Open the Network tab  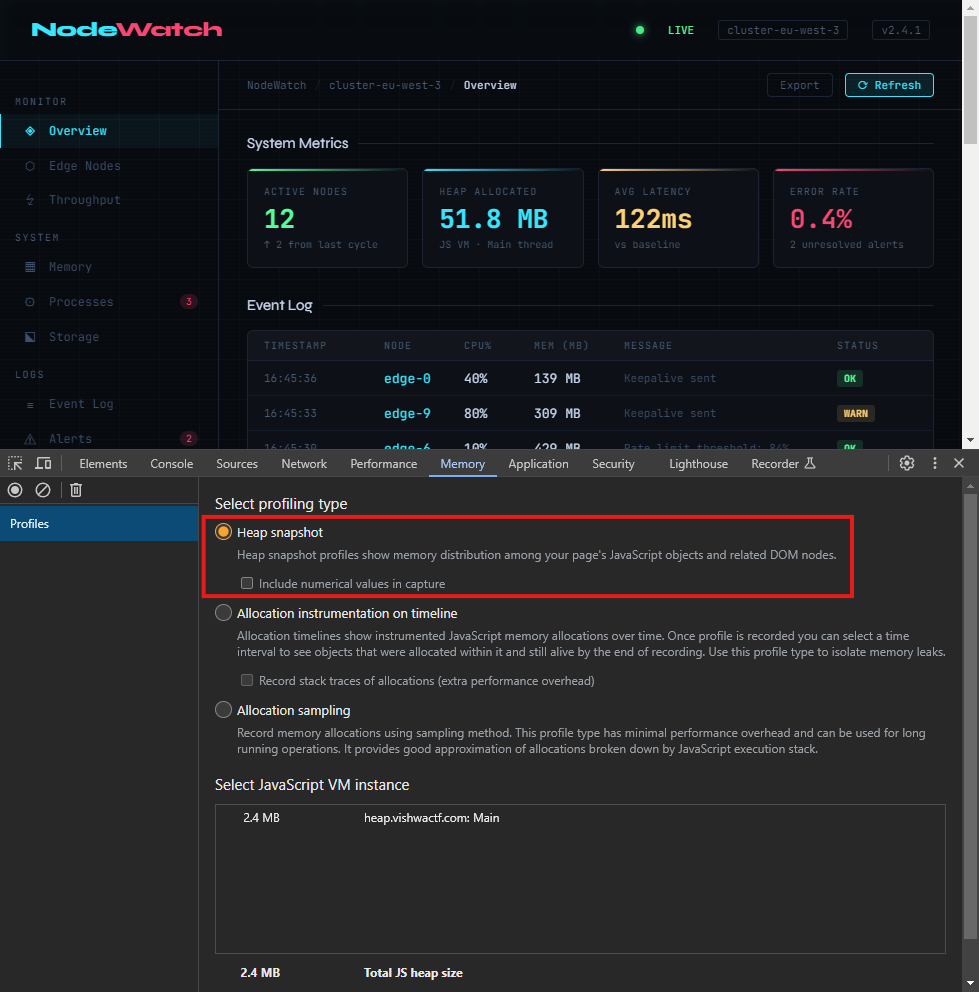304,464
